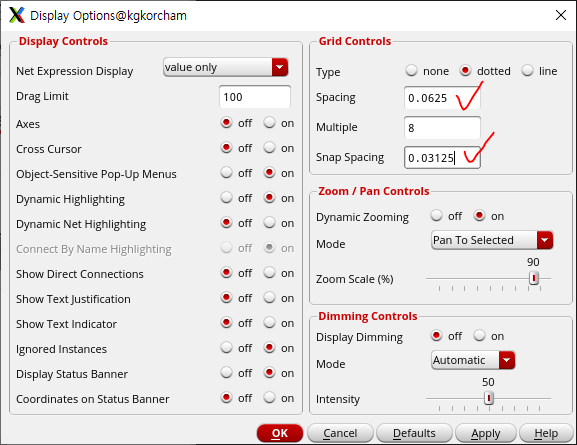Select Display Dimming off radio
The height and width of the screenshot is (445, 577).
[x=436, y=335]
